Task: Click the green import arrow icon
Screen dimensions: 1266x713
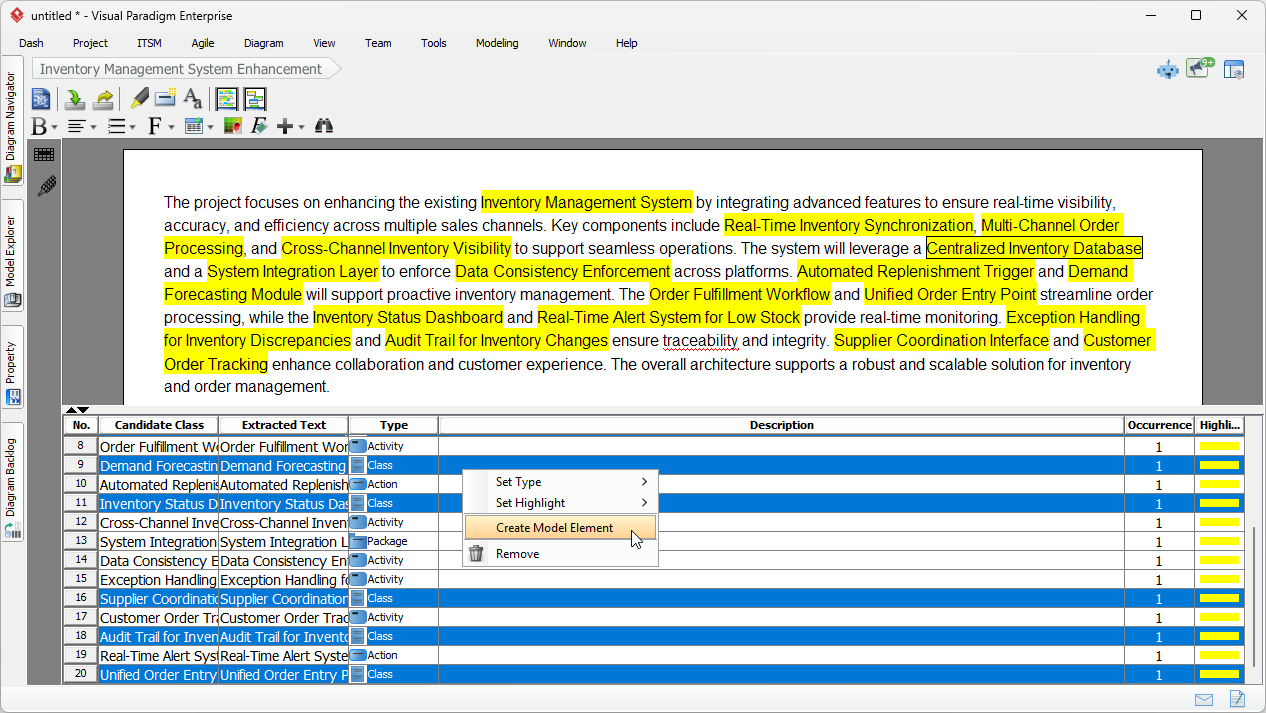Action: [73, 99]
